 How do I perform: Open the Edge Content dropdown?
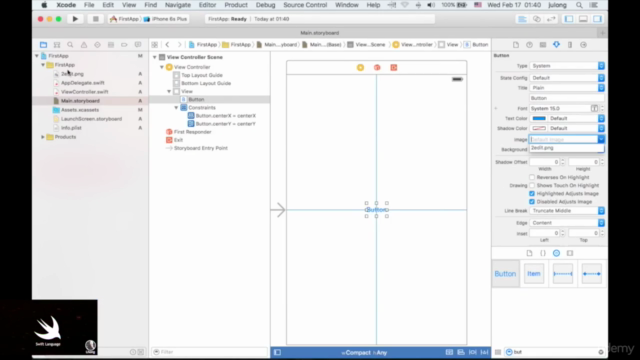click(x=567, y=223)
